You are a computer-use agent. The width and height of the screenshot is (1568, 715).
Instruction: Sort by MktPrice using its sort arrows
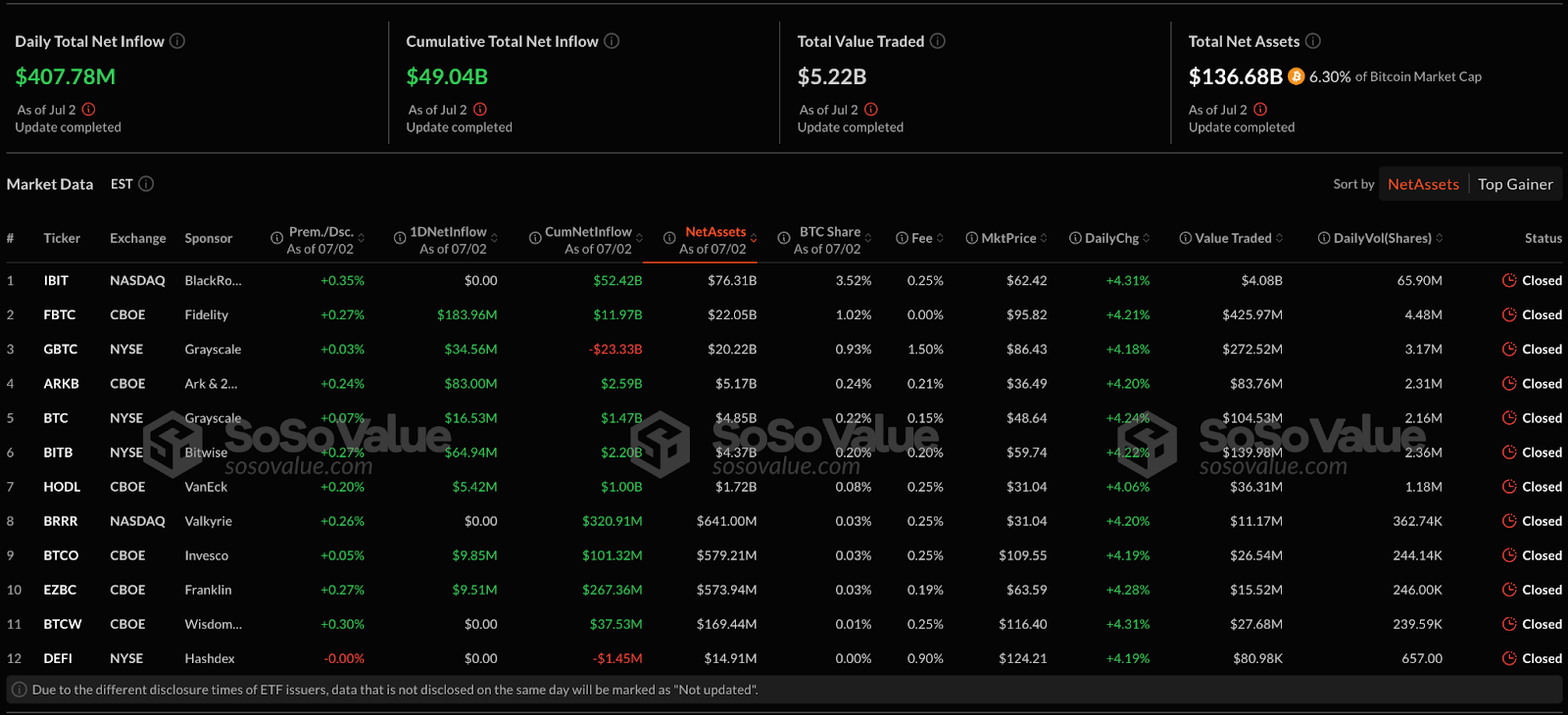point(1044,238)
